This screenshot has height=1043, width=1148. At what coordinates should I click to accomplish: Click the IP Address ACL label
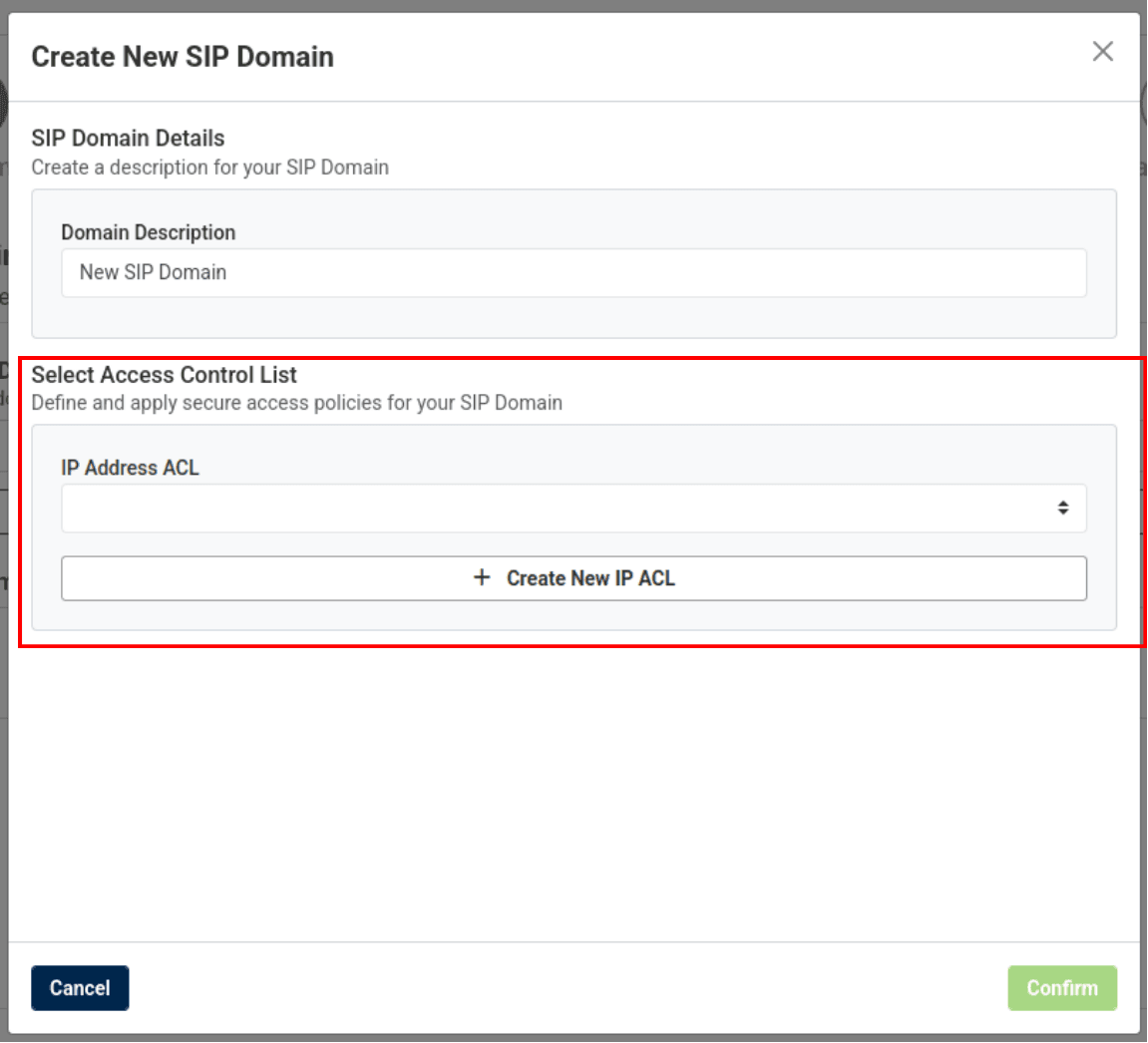click(x=130, y=468)
